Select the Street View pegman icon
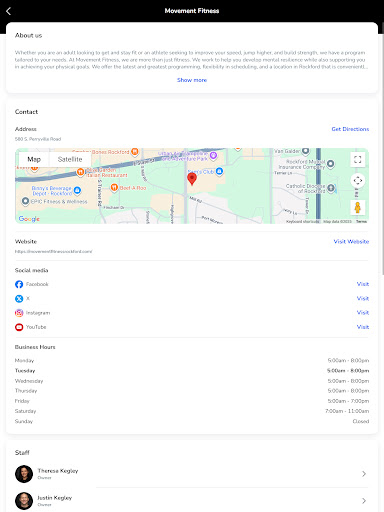 [358, 208]
